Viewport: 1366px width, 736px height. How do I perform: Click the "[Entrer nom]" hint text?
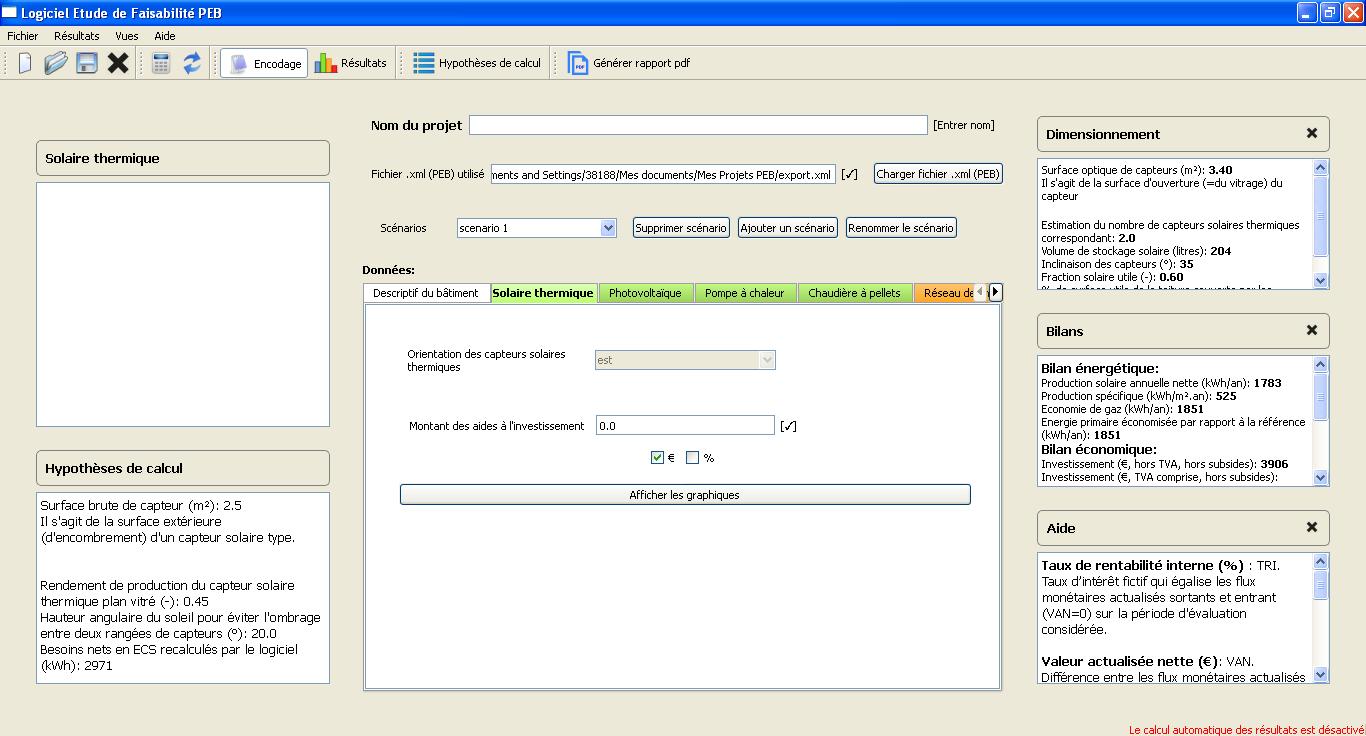click(964, 125)
